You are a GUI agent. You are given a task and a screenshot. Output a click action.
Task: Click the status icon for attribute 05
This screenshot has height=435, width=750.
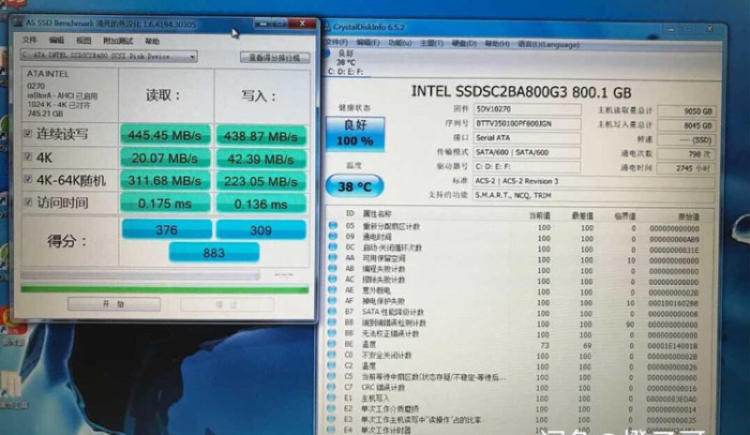333,225
